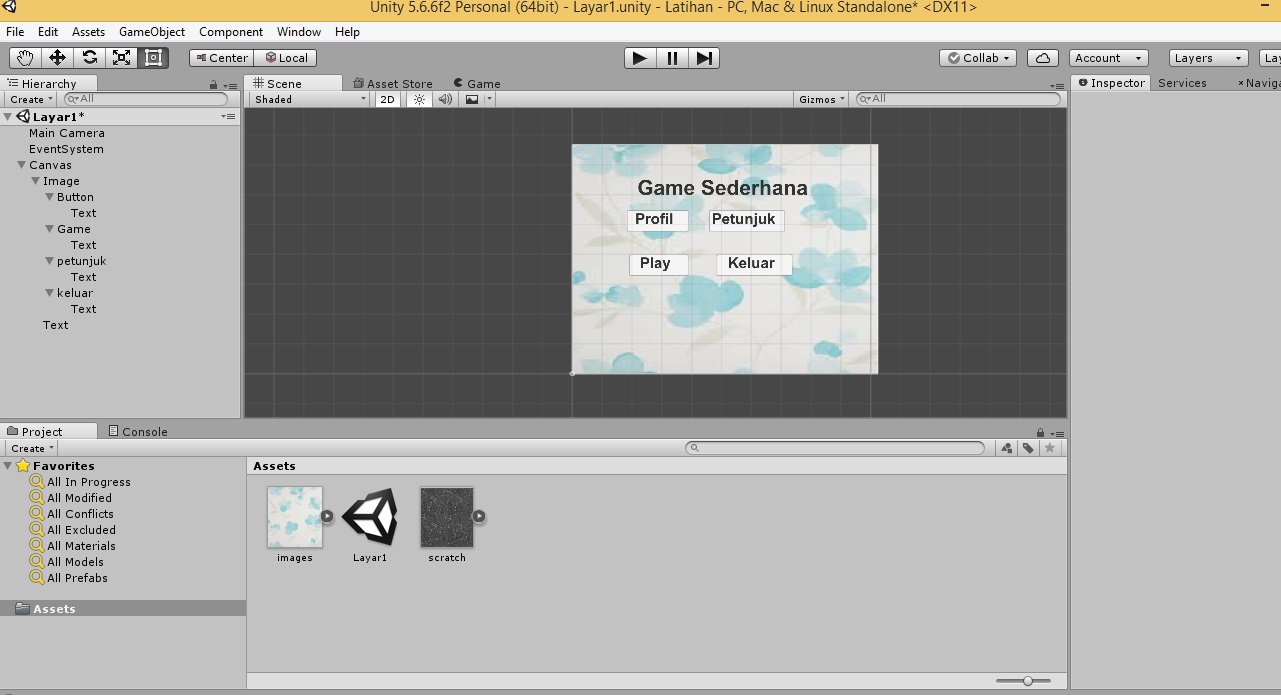The image size is (1281, 695).
Task: Open the Layers dropdown in the toolbar
Action: pos(1207,57)
